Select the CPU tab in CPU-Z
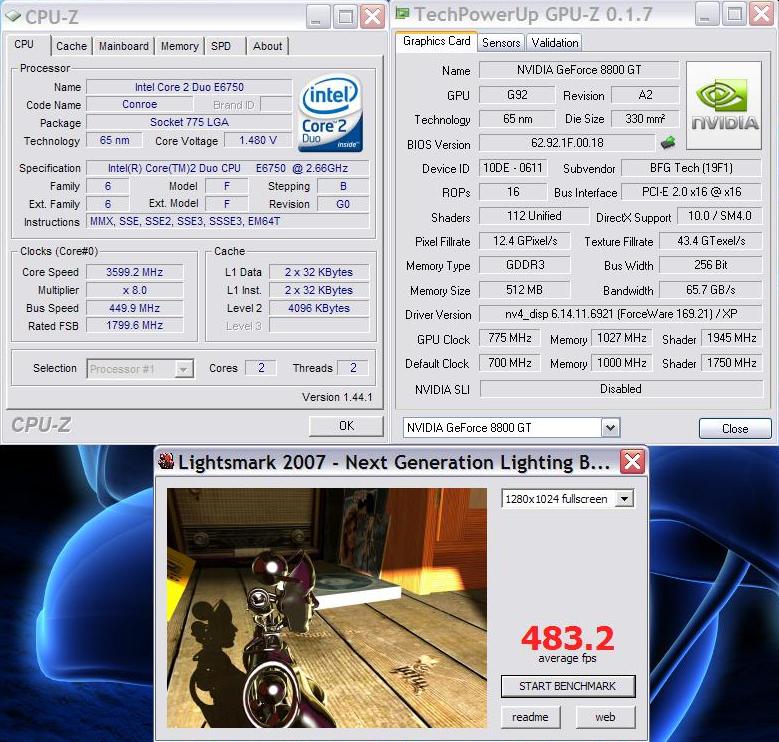The image size is (779, 742). point(24,45)
